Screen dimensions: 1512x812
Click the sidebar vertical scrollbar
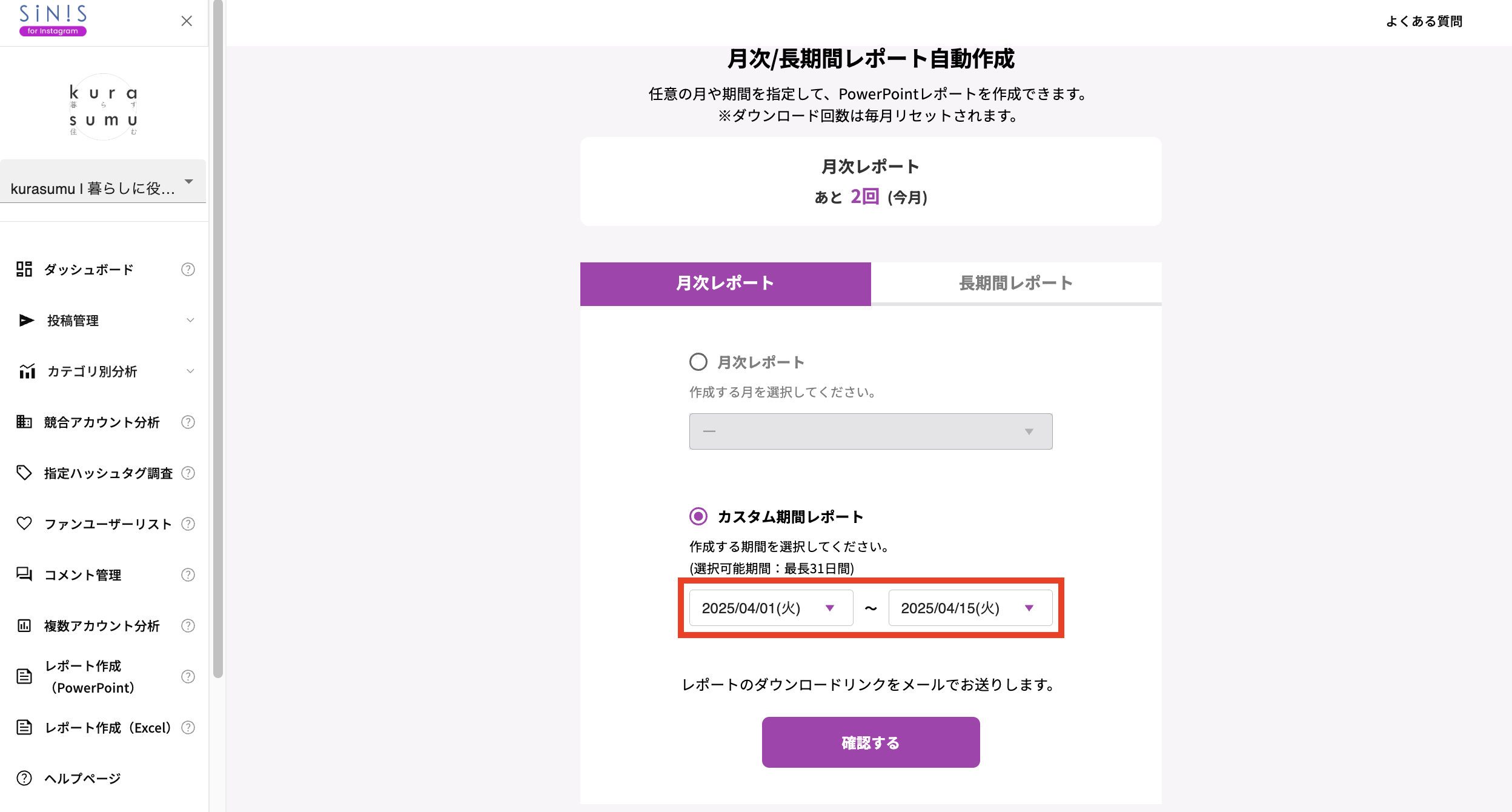click(x=218, y=339)
